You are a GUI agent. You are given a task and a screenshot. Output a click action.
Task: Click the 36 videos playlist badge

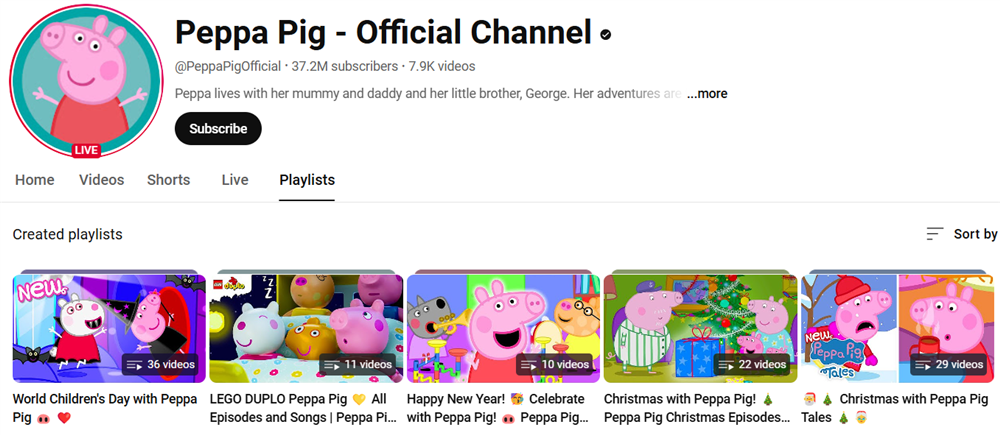click(161, 365)
